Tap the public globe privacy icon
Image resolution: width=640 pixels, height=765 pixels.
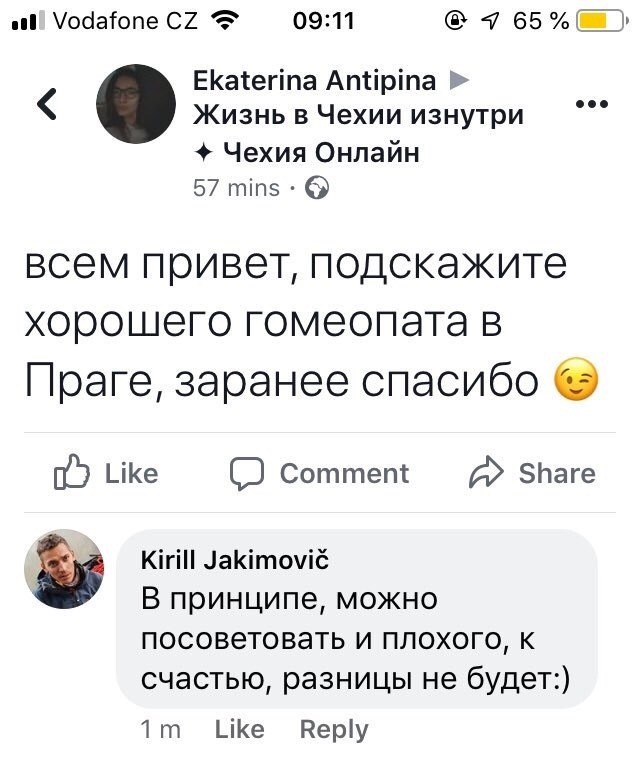[316, 187]
